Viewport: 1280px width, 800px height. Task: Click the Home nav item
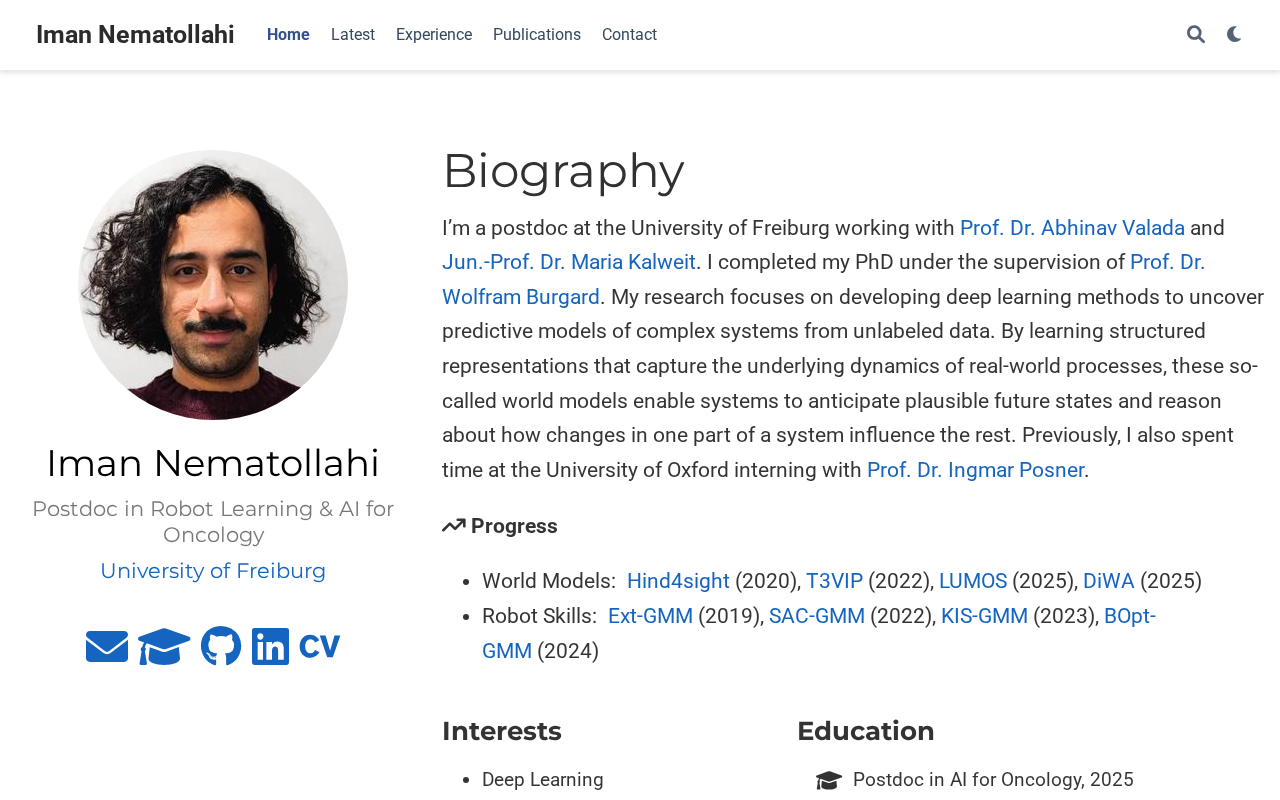[x=288, y=35]
